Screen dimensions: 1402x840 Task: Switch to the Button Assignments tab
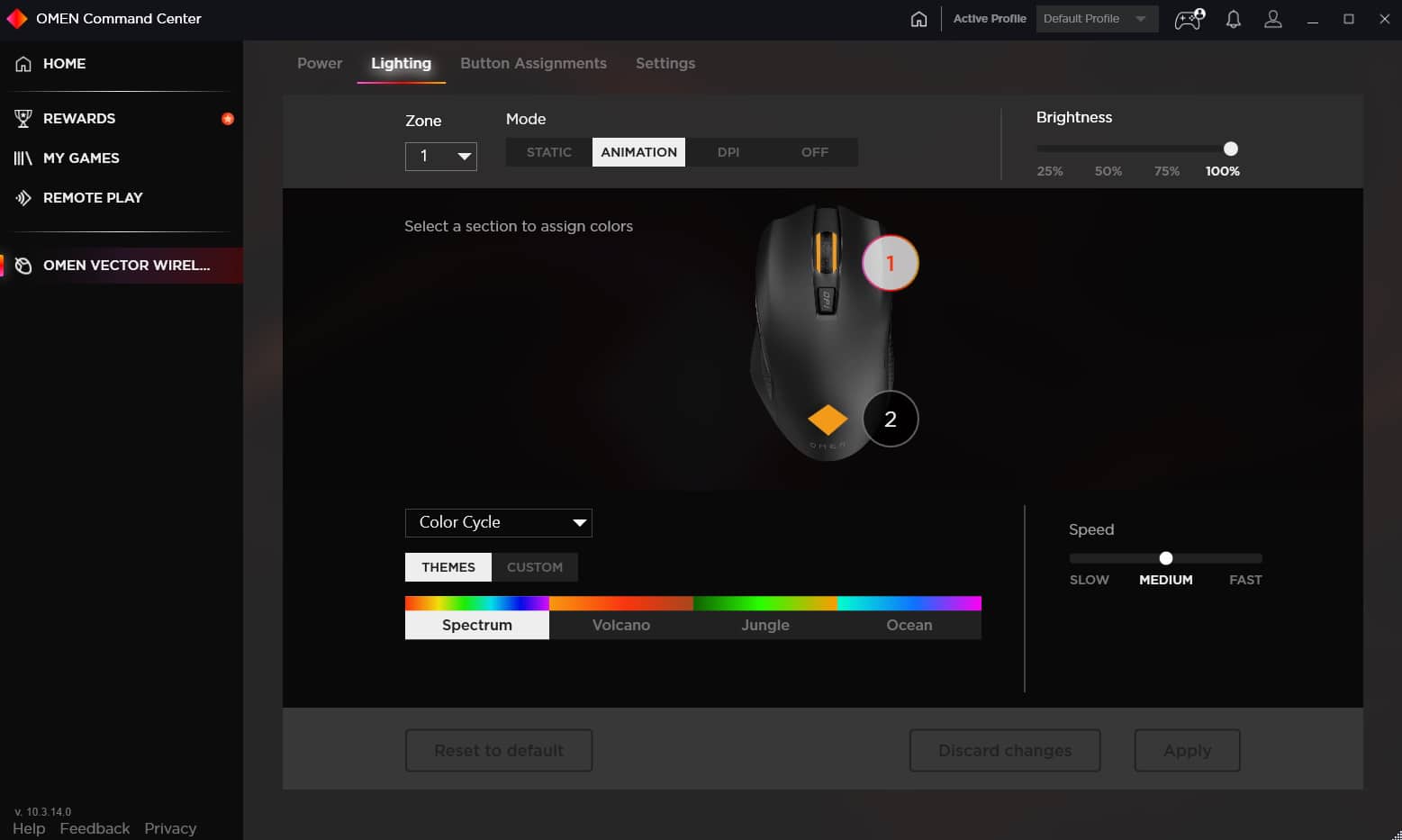pos(533,63)
